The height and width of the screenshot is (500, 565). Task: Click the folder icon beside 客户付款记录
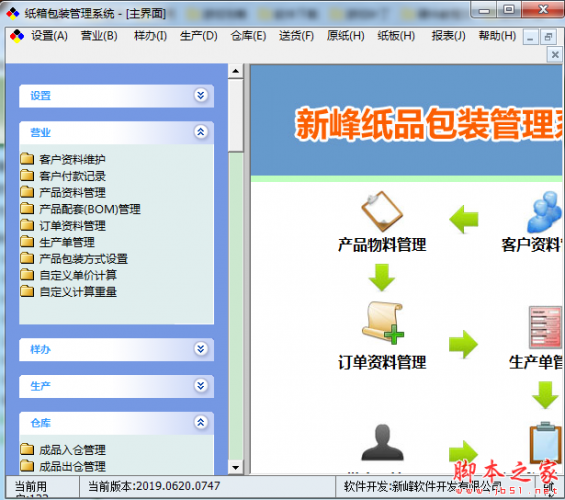click(27, 175)
